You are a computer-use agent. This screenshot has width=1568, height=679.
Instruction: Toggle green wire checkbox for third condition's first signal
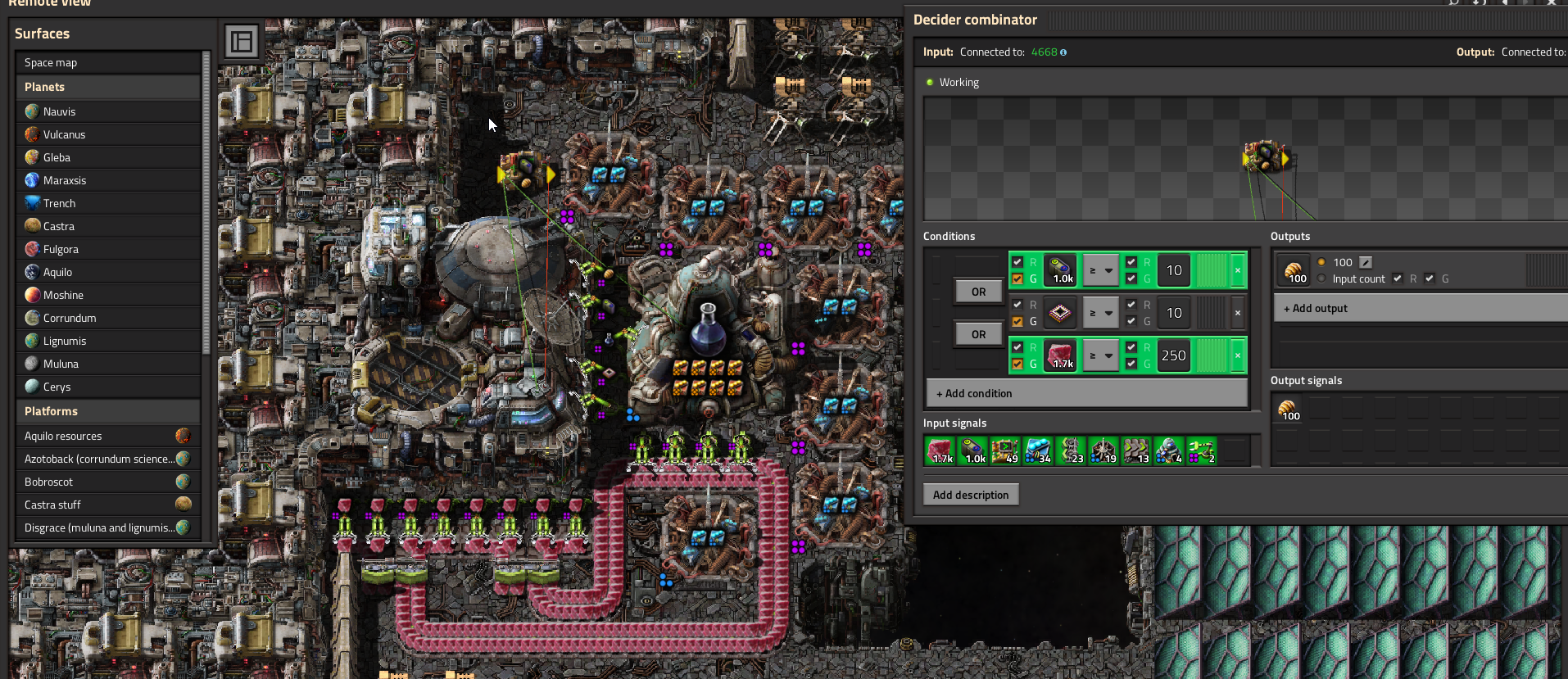point(1017,364)
